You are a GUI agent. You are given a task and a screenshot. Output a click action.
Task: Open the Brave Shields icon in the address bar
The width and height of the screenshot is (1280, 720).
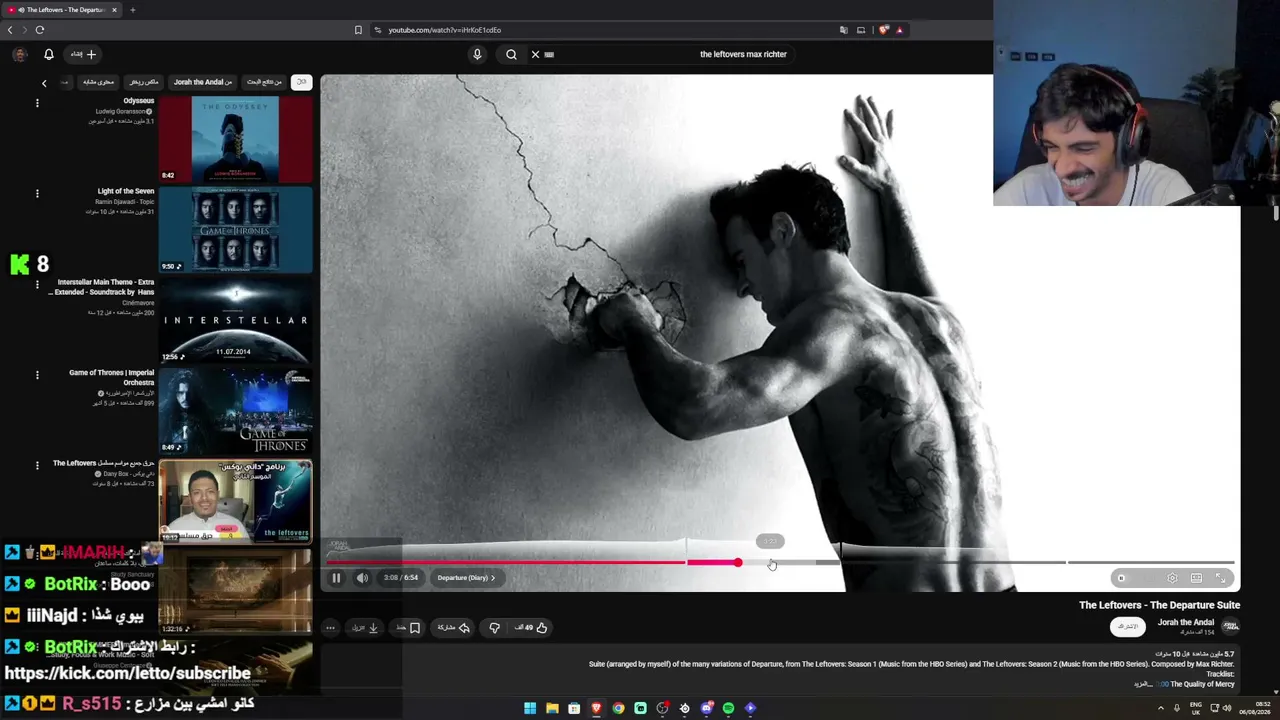[883, 30]
